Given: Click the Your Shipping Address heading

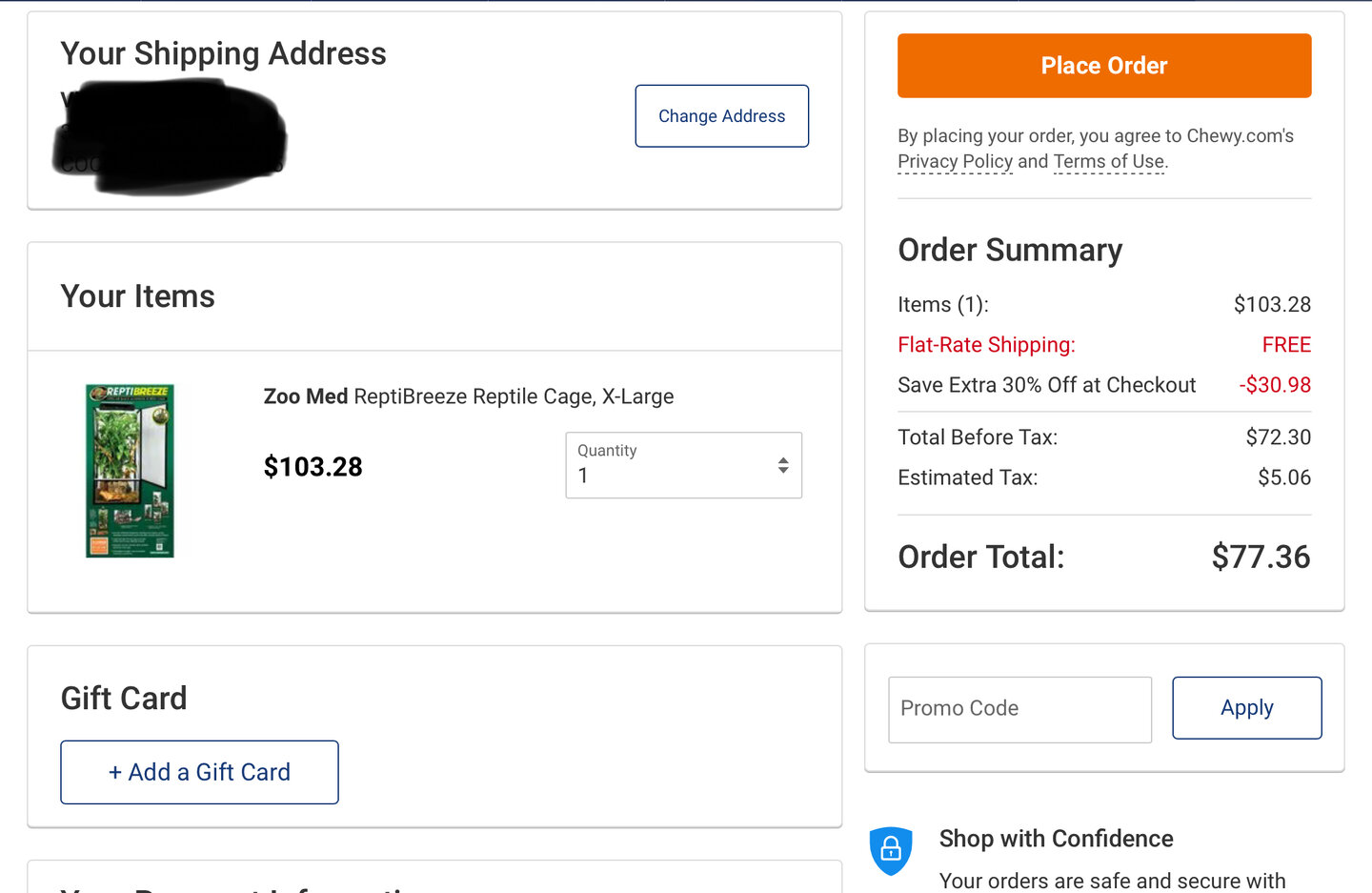Looking at the screenshot, I should [x=223, y=54].
